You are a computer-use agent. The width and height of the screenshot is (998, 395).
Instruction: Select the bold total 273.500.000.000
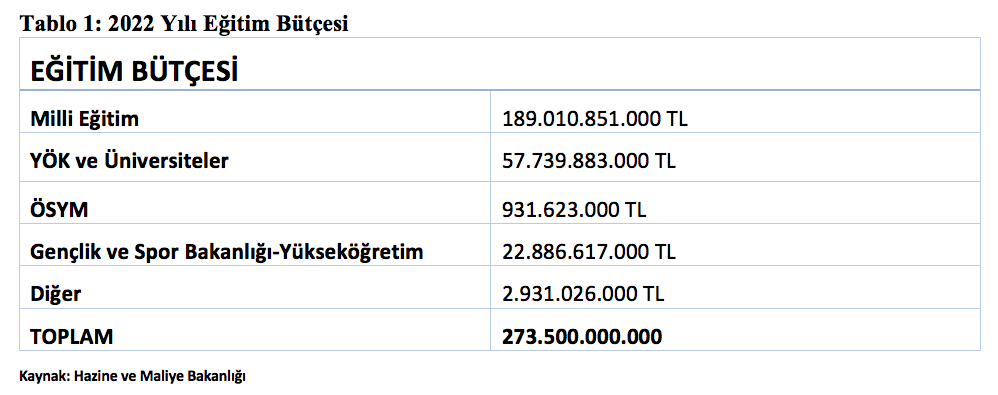(x=582, y=336)
